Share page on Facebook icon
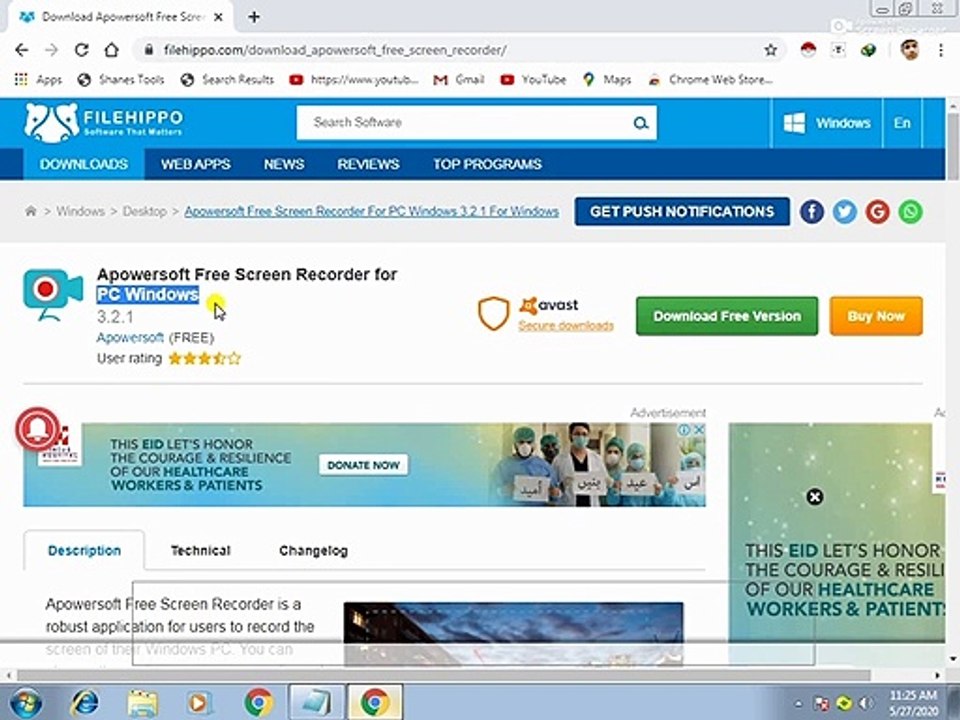Image resolution: width=960 pixels, height=720 pixels. click(812, 212)
